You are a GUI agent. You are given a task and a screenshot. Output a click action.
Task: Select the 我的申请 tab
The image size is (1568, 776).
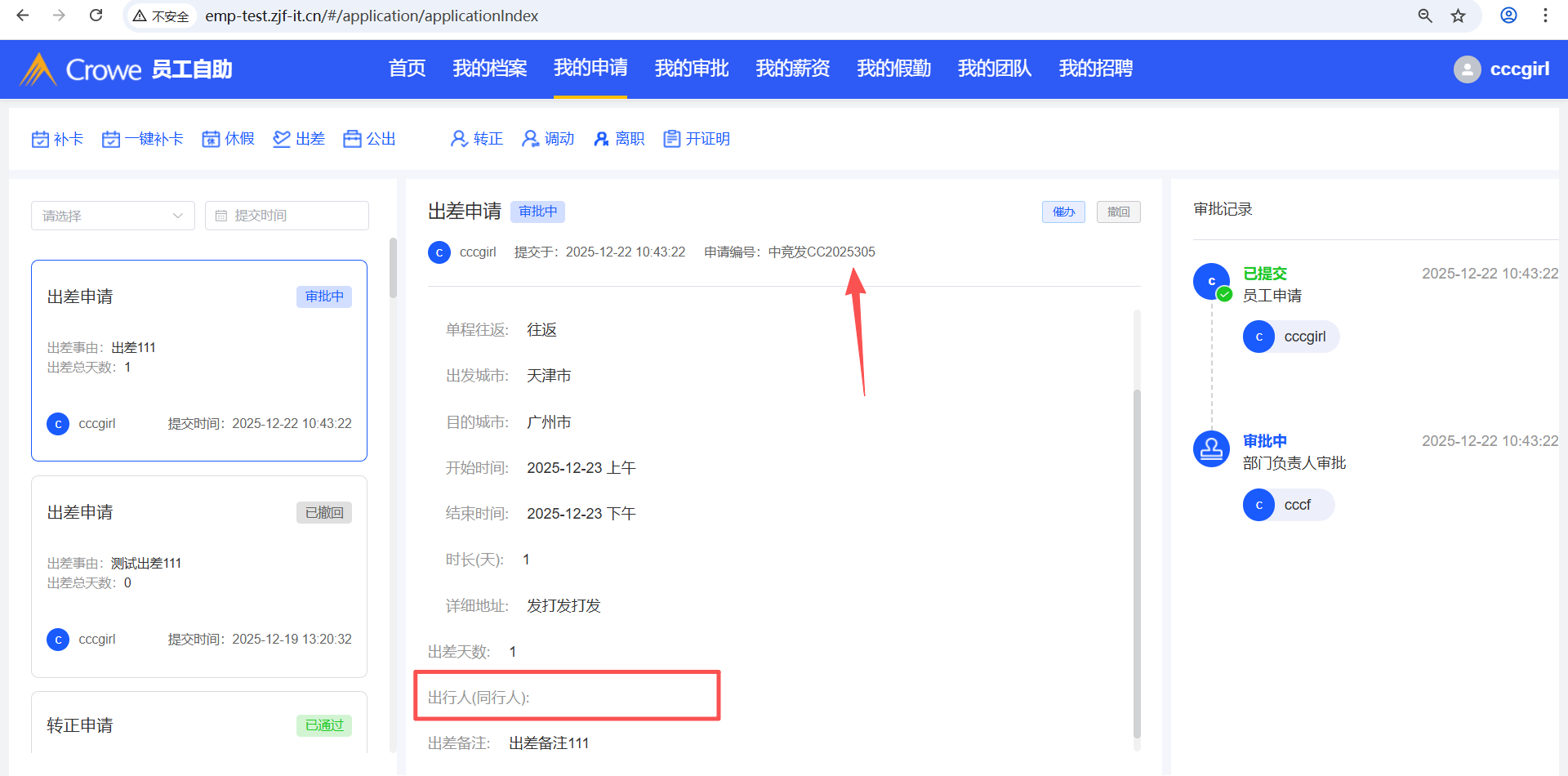coord(590,69)
